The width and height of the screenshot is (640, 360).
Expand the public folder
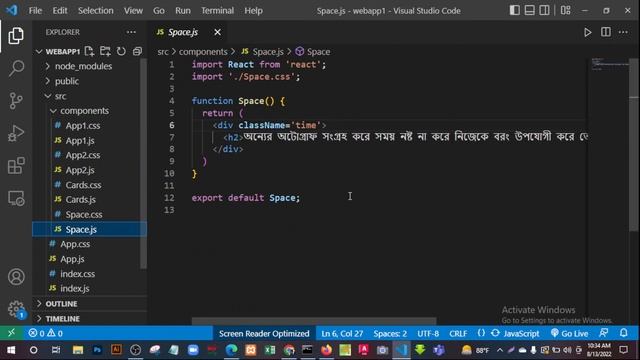67,81
